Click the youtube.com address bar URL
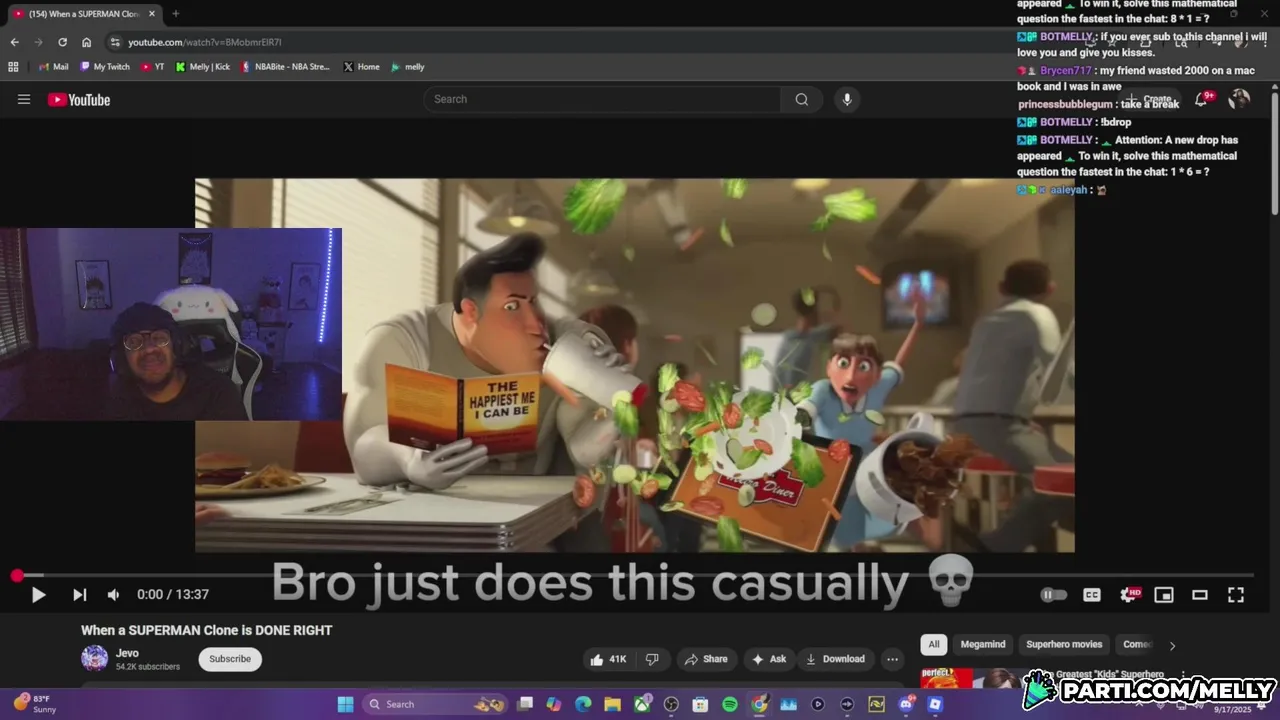 (205, 42)
